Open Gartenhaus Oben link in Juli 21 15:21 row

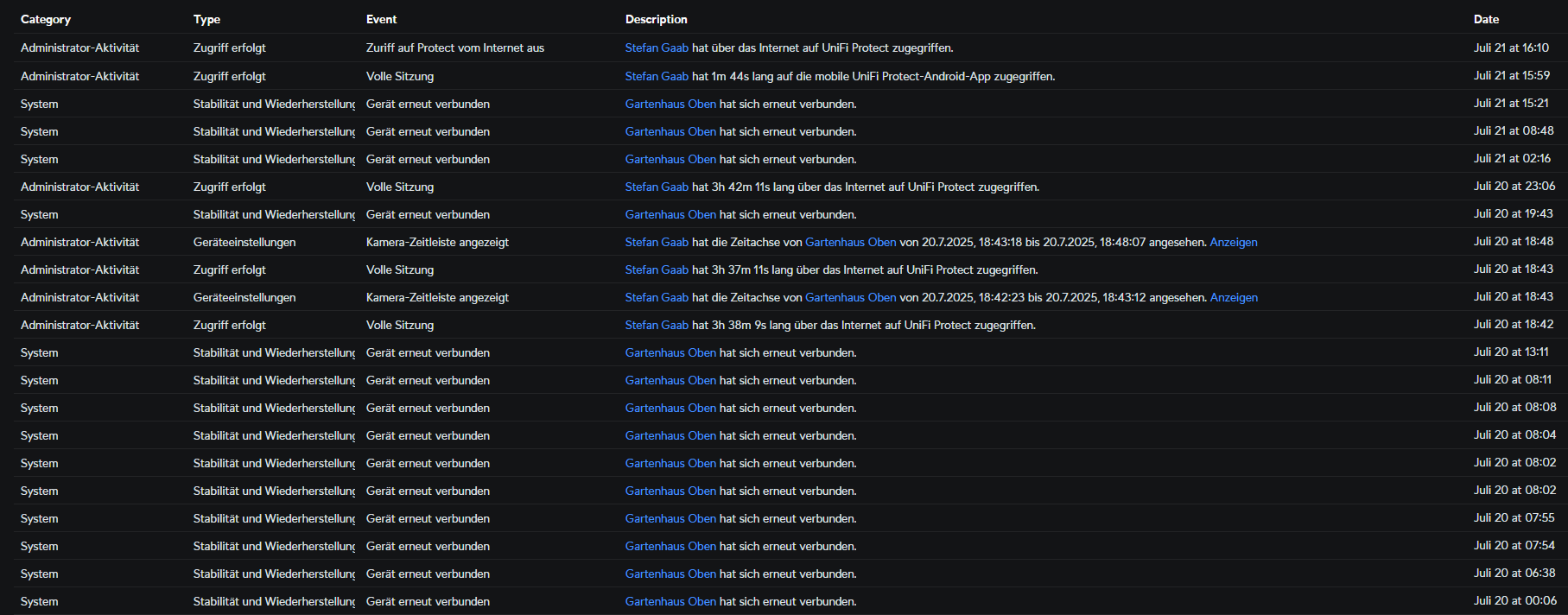670,104
